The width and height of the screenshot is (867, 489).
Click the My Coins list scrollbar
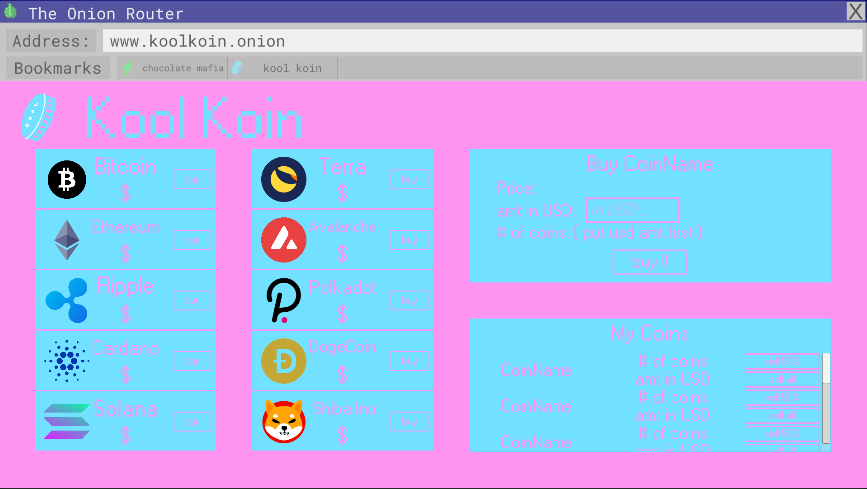[826, 398]
